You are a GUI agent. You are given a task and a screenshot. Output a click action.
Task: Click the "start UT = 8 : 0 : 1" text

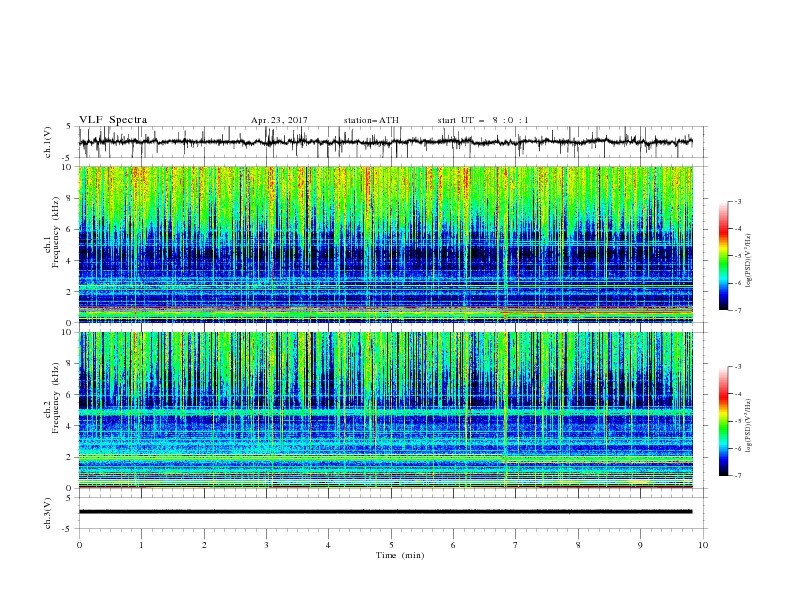click(x=483, y=120)
